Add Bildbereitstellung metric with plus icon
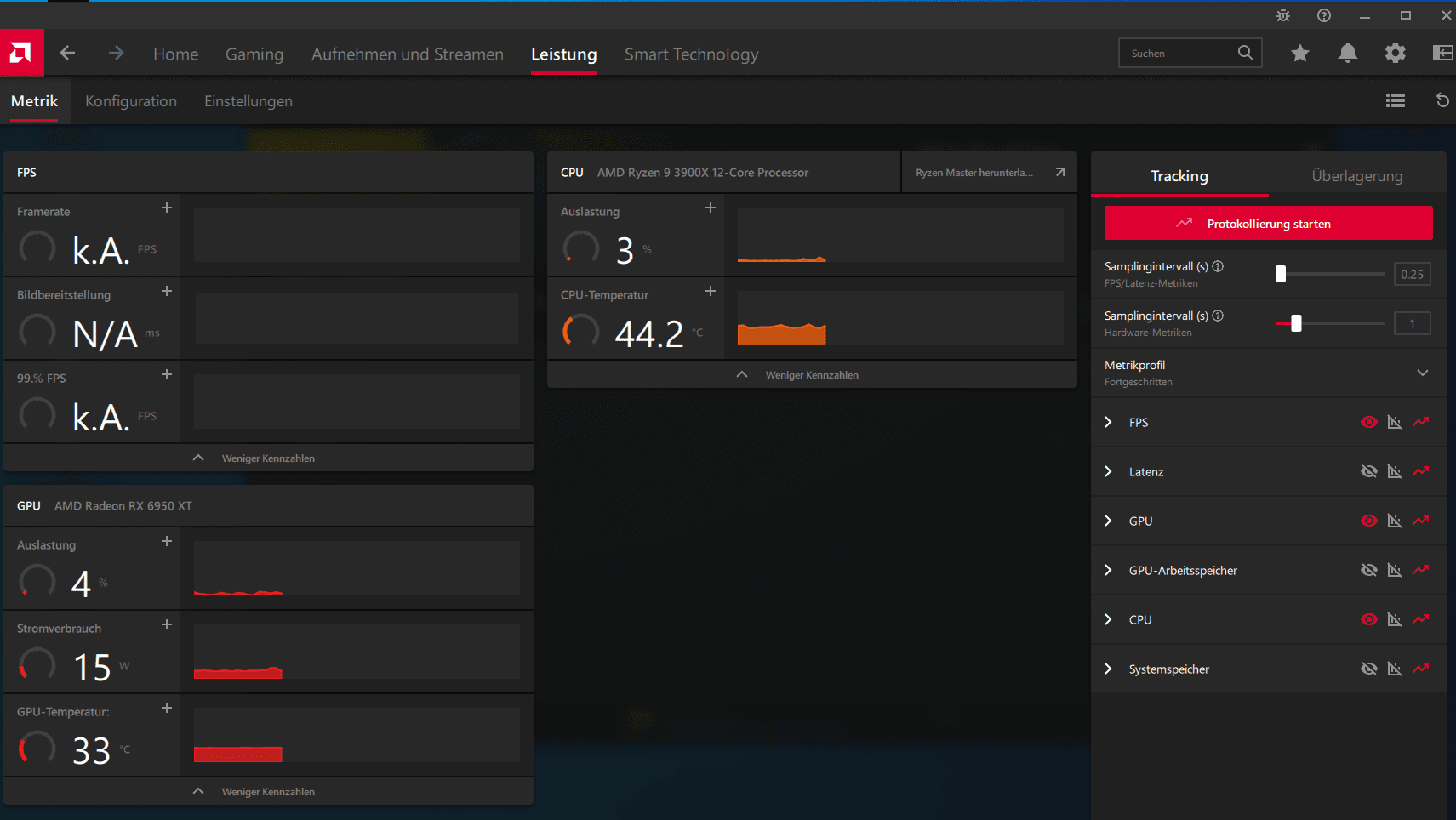This screenshot has height=820, width=1456. tap(167, 291)
